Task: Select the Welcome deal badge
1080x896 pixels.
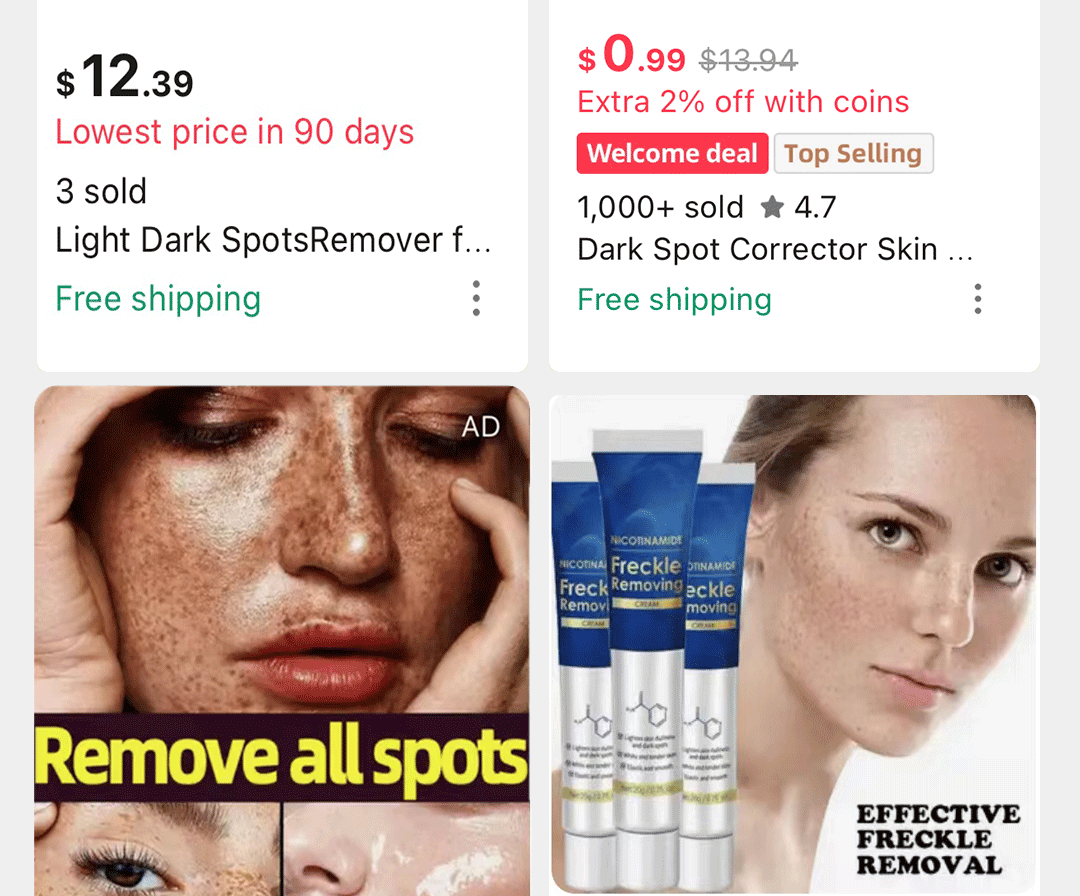Action: [672, 153]
